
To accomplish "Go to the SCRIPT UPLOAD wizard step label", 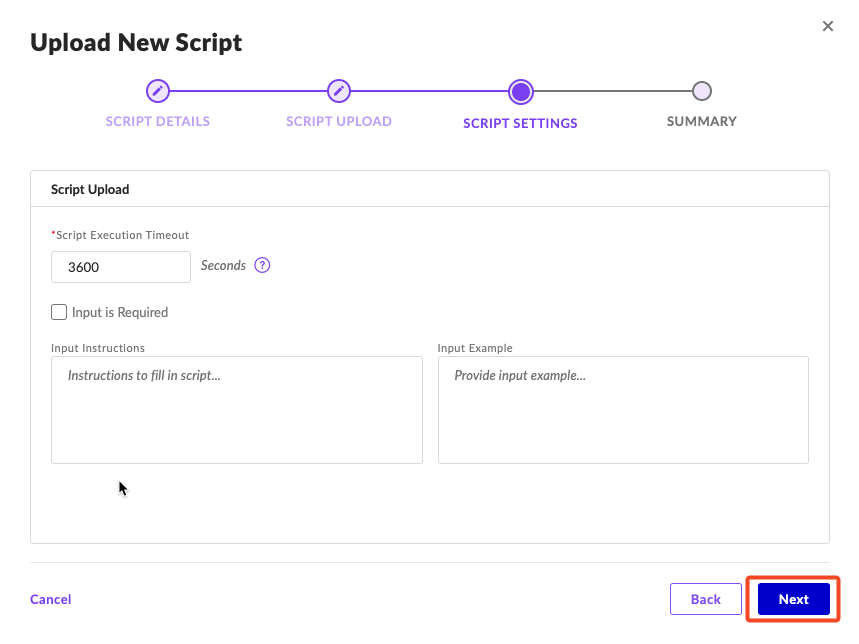I will point(339,121).
